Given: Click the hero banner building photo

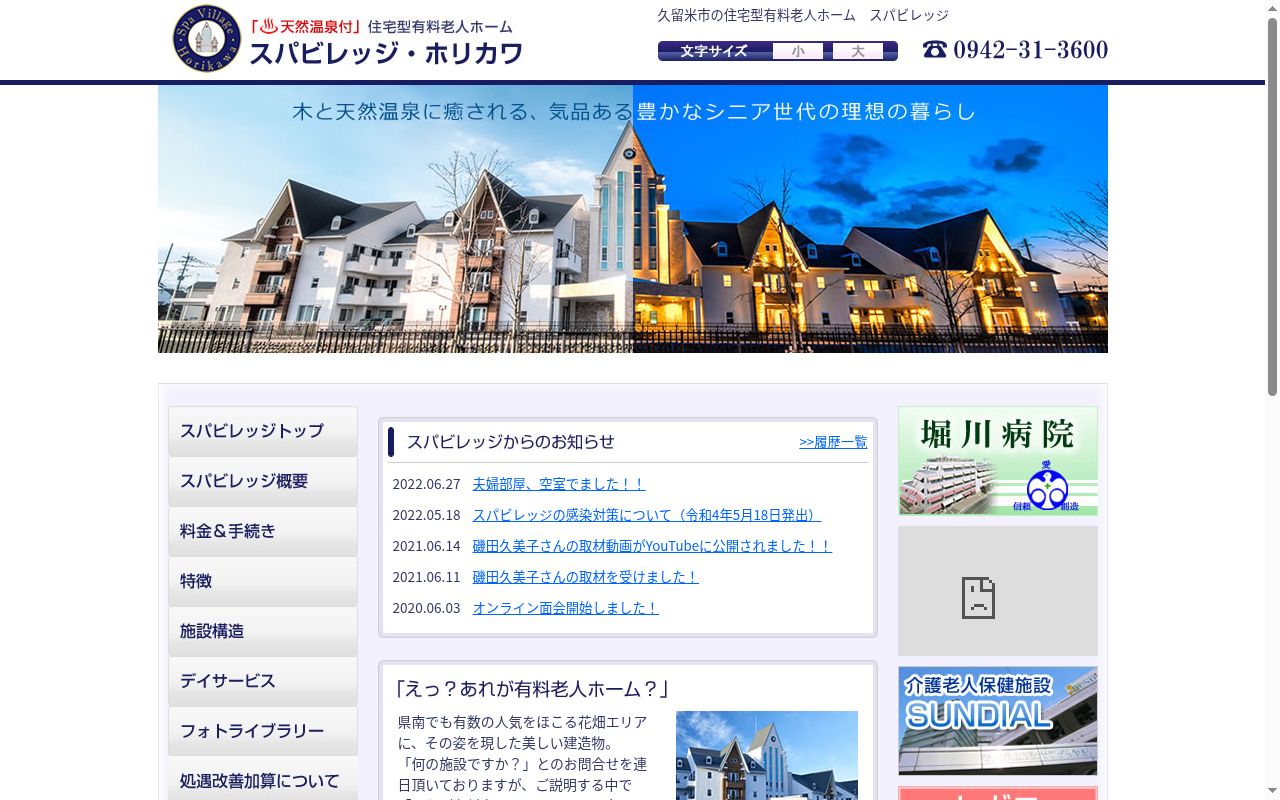Looking at the screenshot, I should click(633, 219).
